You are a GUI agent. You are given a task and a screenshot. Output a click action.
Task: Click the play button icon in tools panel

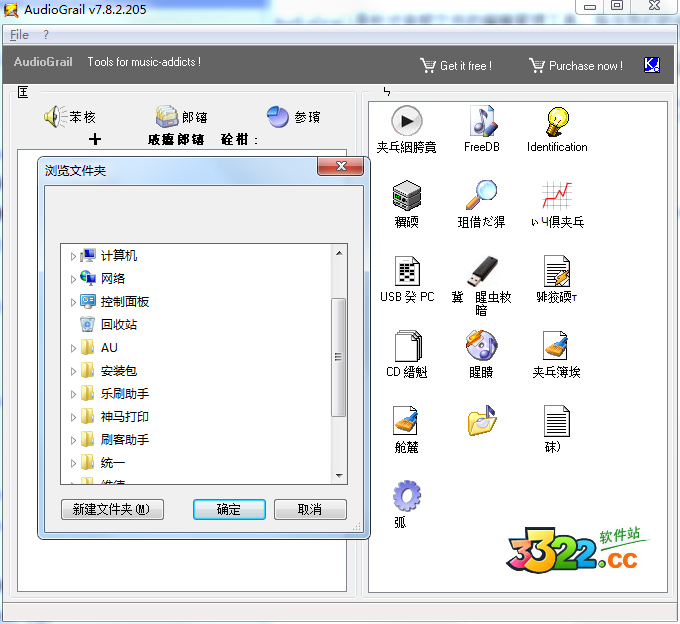tap(407, 121)
